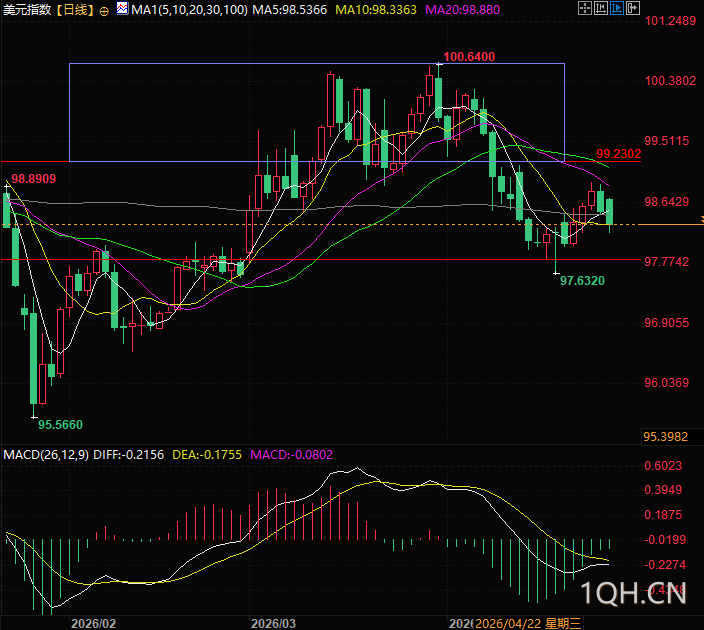This screenshot has height=630, width=704.
Task: Click the MACD(26,12,9) indicator label
Action: tap(46, 454)
